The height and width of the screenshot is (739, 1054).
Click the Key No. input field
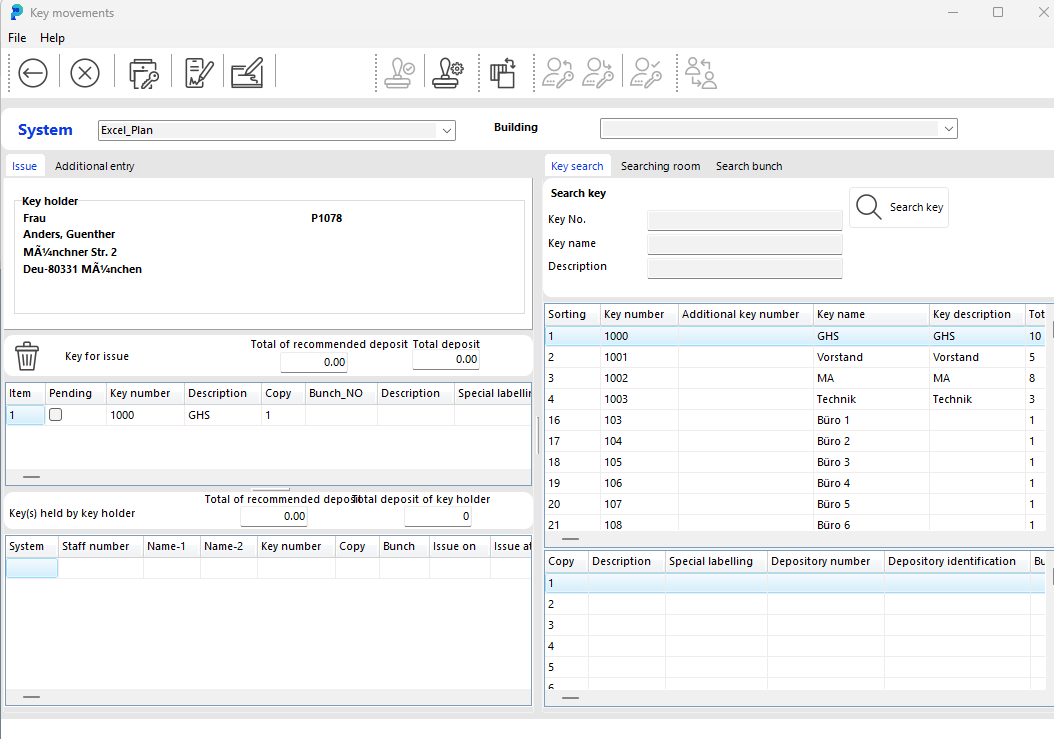744,220
